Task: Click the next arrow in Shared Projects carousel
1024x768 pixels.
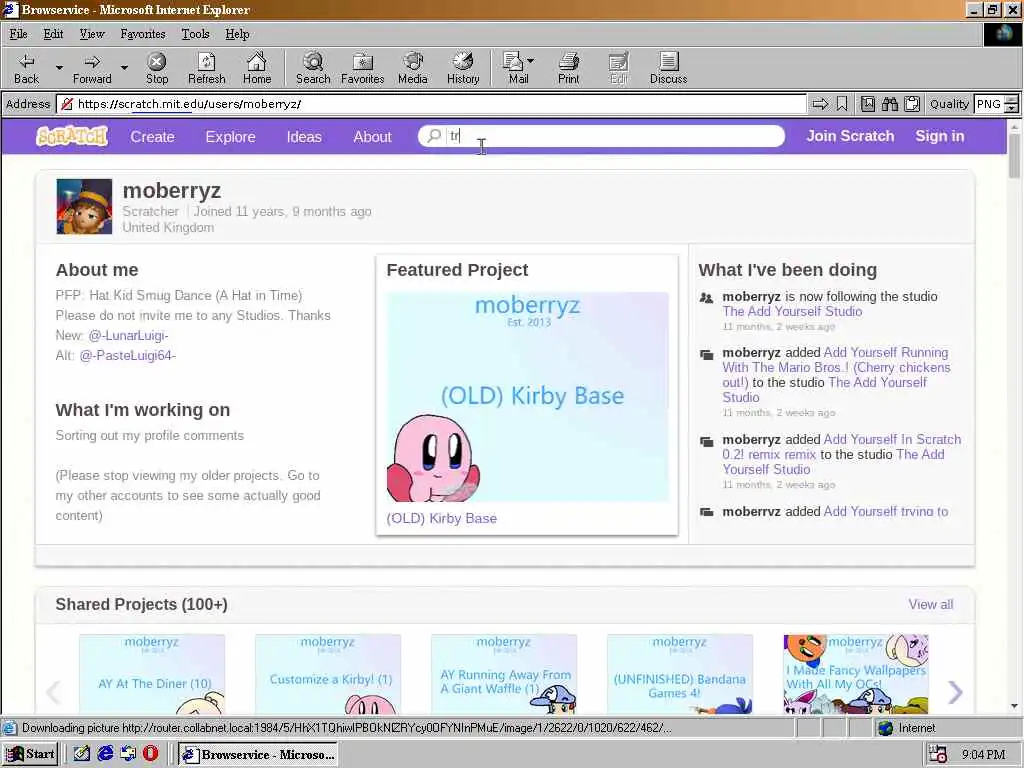Action: point(955,692)
